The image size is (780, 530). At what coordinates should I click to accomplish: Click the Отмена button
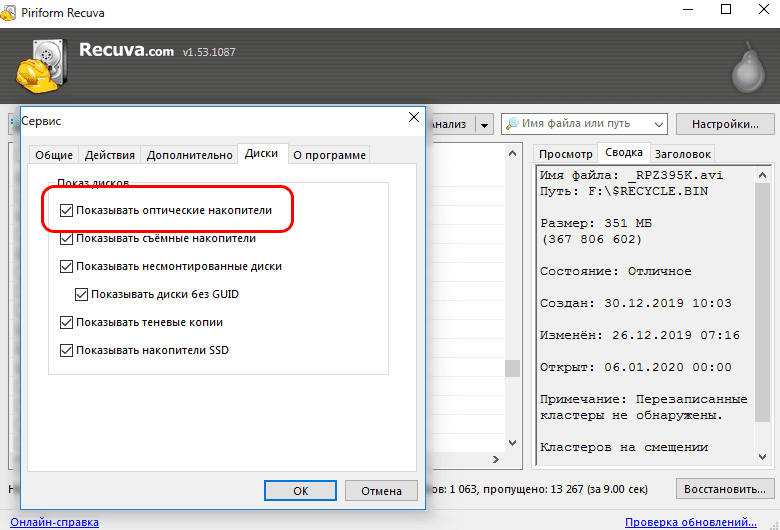pyautogui.click(x=381, y=491)
